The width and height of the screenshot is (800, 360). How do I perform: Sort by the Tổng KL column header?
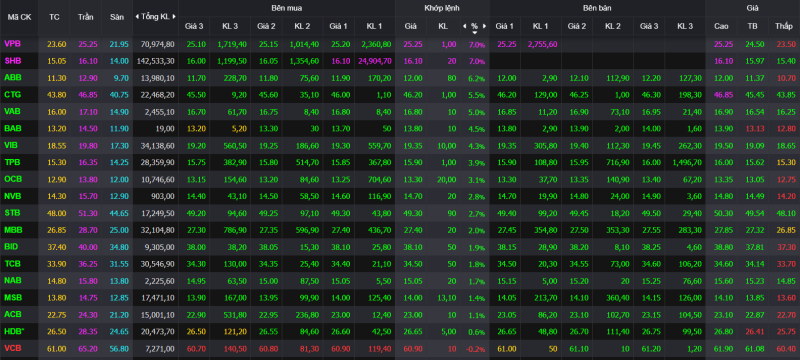coord(155,17)
